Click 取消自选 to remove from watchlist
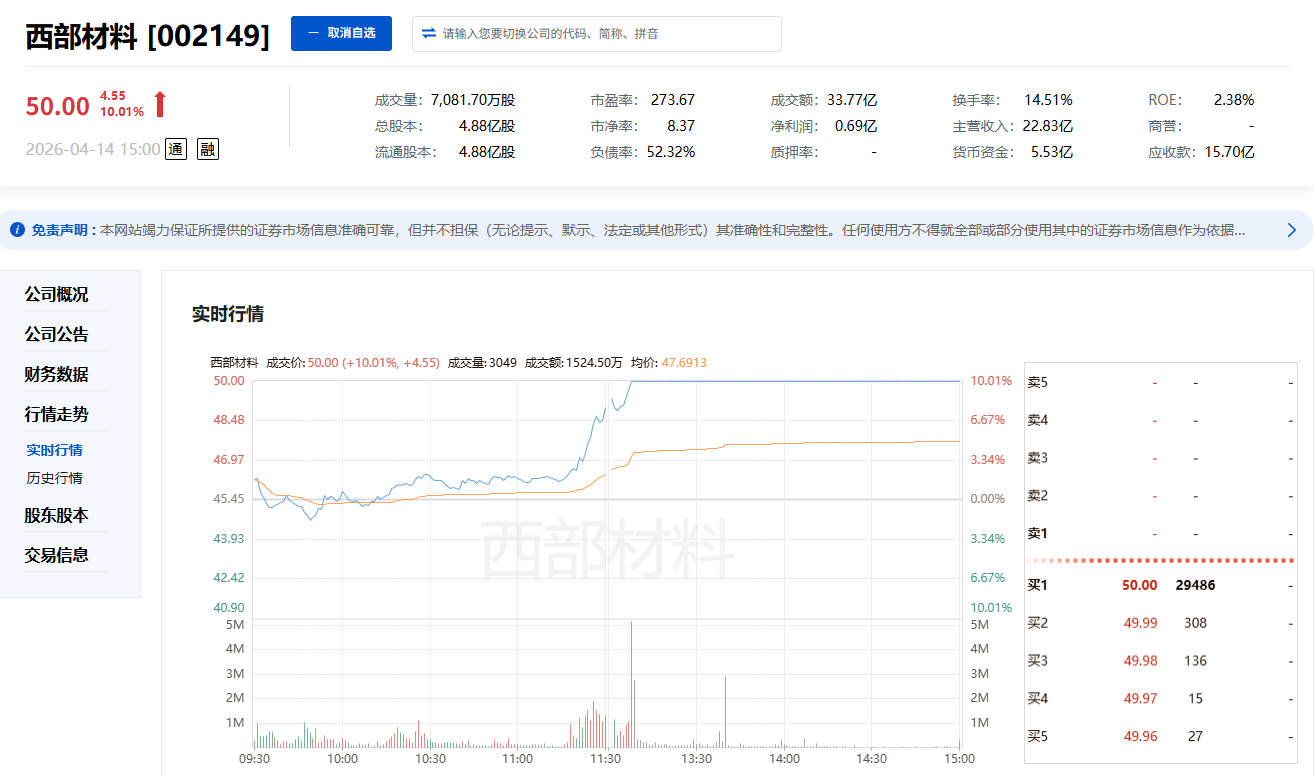Screen dimensions: 1314x775 tap(341, 33)
